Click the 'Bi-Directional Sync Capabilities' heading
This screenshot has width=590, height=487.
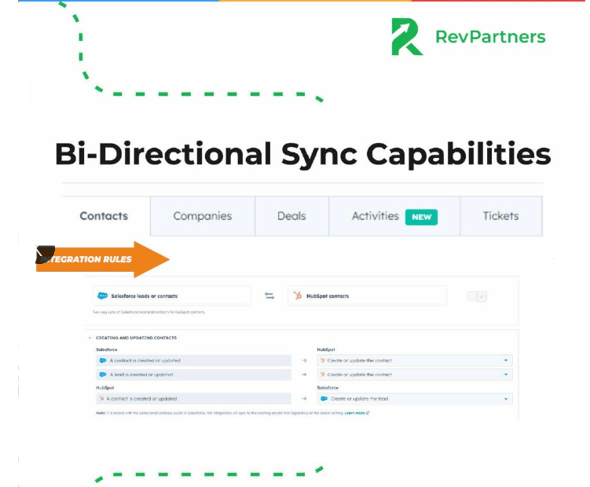coord(303,154)
